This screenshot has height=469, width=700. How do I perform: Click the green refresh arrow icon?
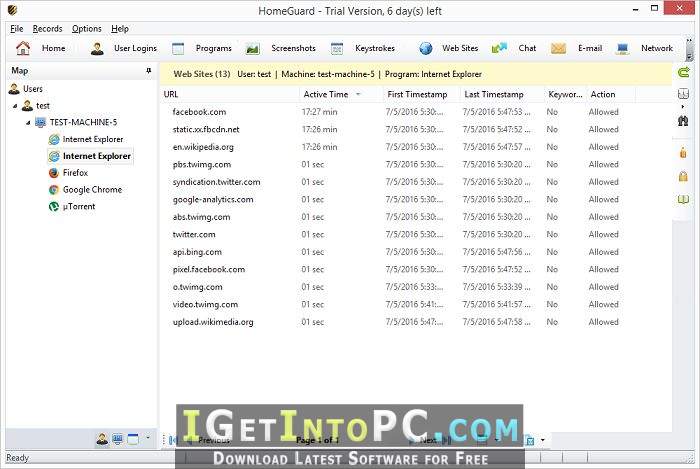pos(683,72)
